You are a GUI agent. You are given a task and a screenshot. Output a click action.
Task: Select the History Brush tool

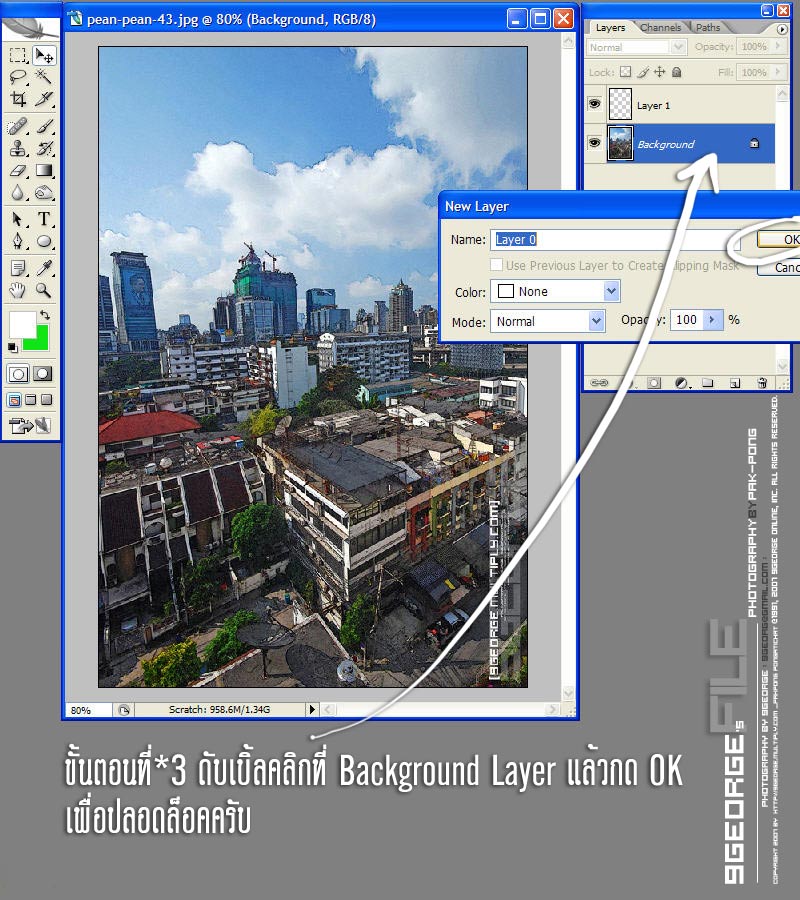[44, 148]
